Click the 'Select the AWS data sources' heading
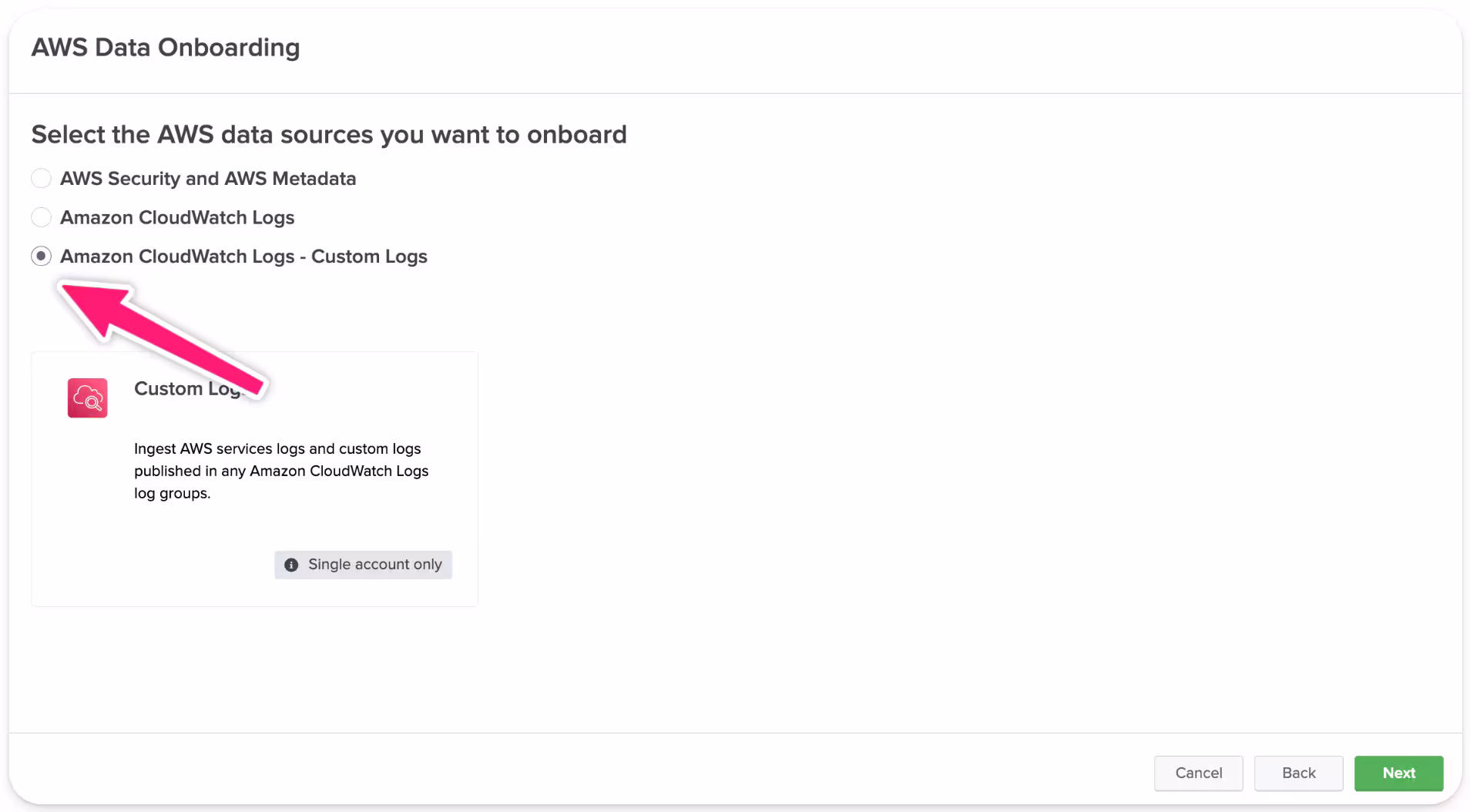 [329, 135]
